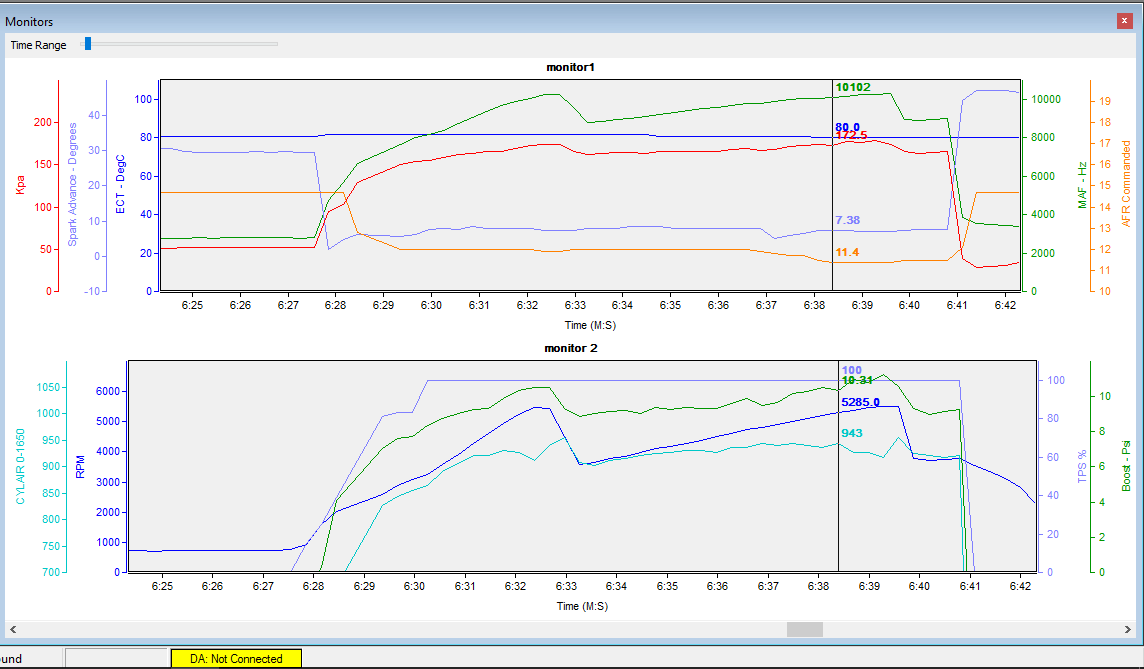Adjust the Time Range slider handle
Viewport: 1144px width, 669px height.
88,45
